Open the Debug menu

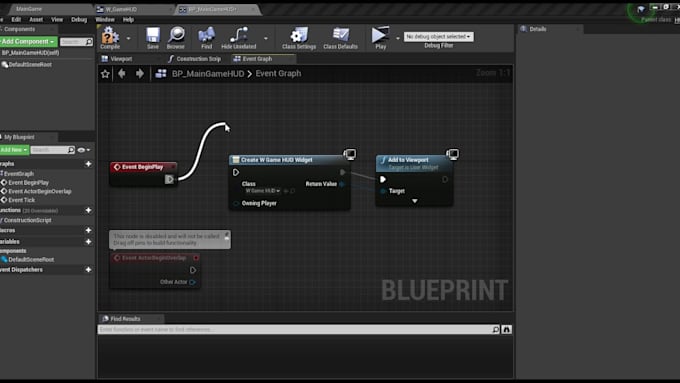click(79, 20)
